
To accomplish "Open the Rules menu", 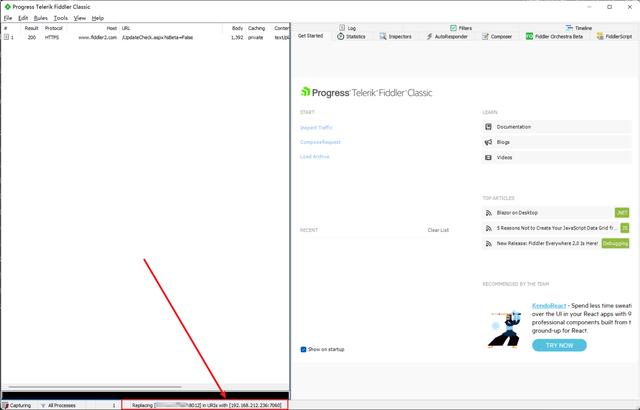I will [40, 18].
